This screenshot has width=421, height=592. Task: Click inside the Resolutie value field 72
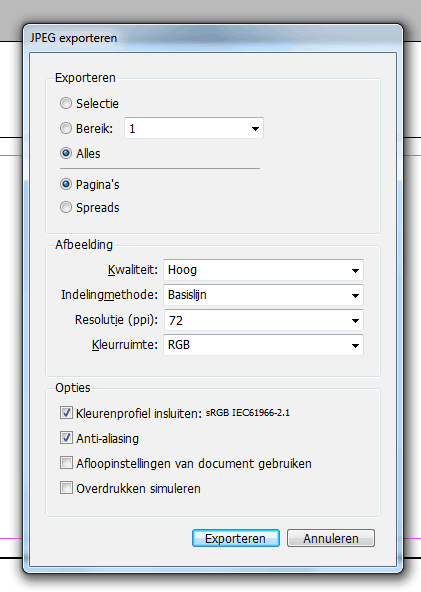click(x=256, y=321)
